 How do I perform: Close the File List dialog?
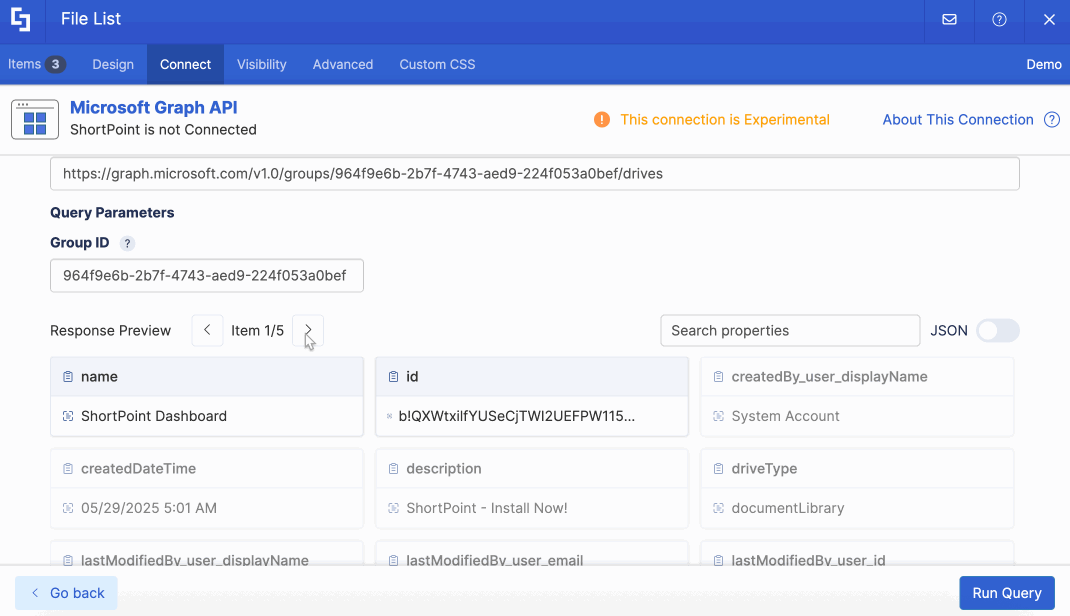1049,19
